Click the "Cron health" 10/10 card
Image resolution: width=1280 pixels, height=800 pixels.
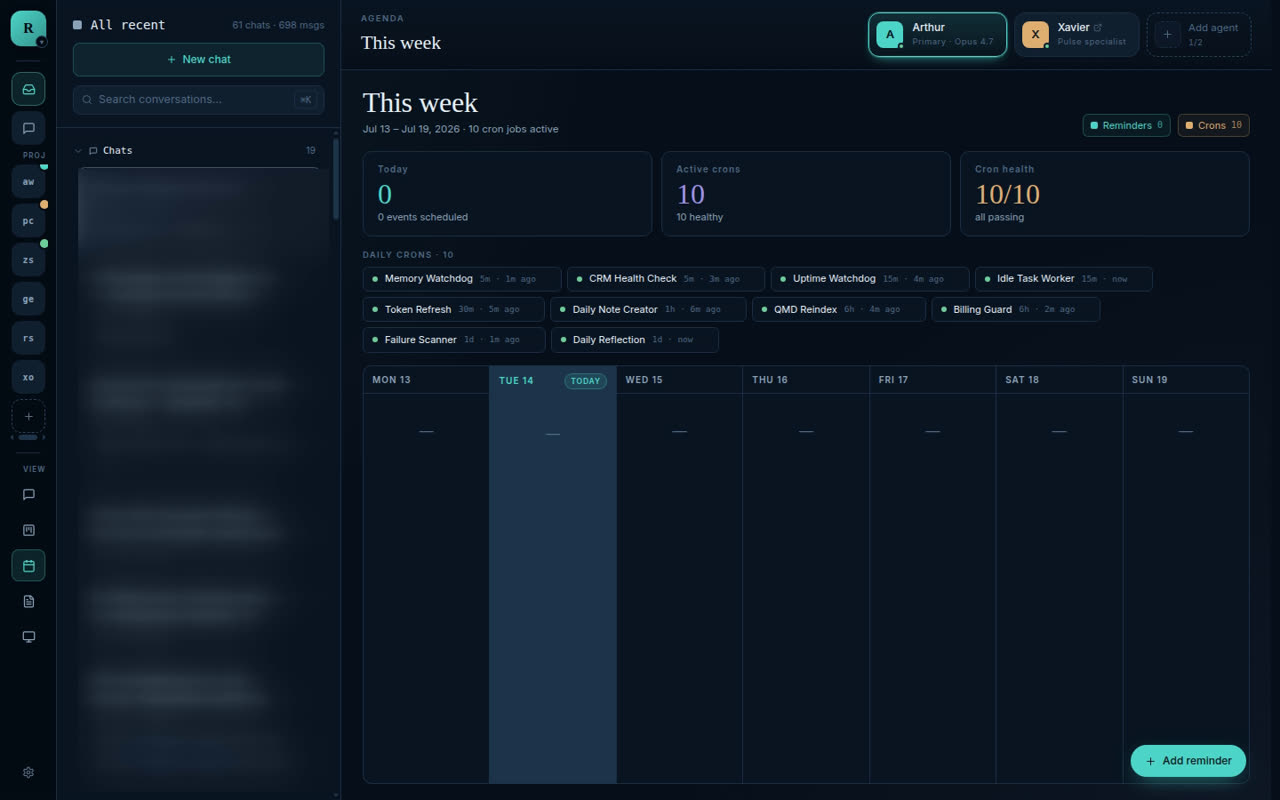click(1105, 194)
